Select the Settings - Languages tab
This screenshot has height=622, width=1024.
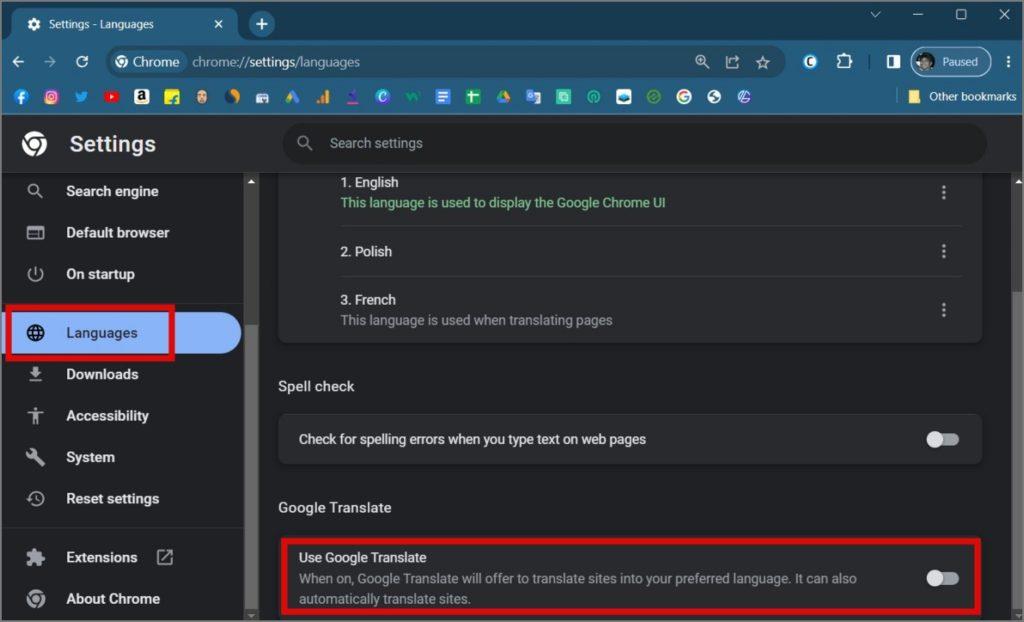(x=124, y=24)
